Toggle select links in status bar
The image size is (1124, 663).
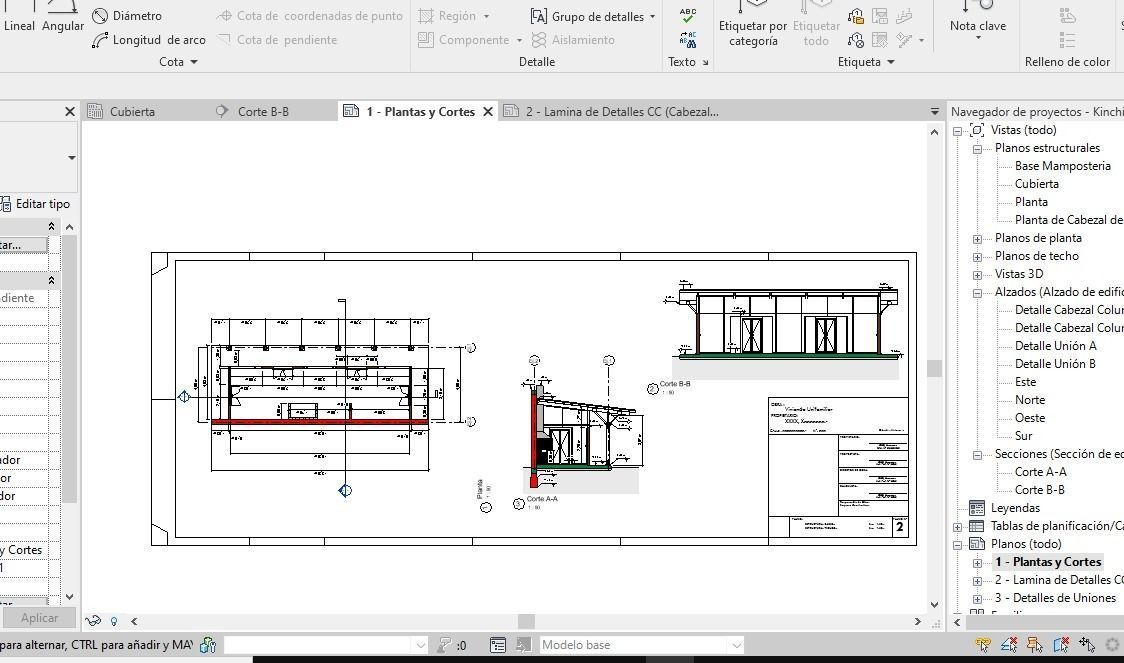(x=983, y=645)
